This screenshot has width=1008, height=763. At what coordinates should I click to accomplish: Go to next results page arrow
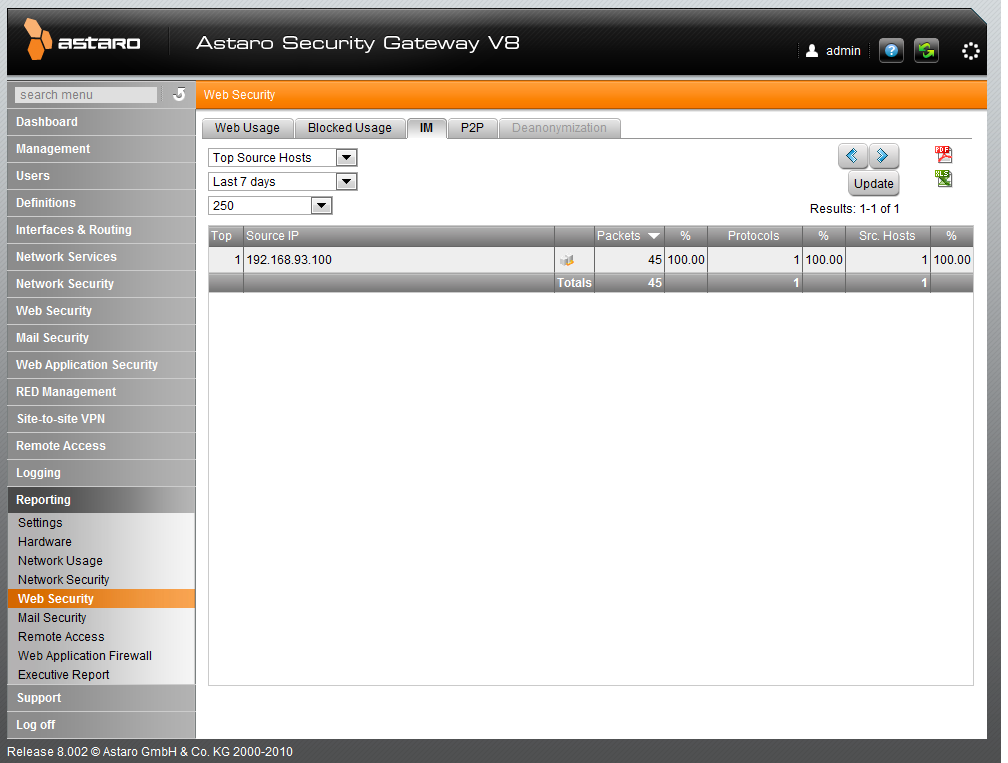pos(884,156)
